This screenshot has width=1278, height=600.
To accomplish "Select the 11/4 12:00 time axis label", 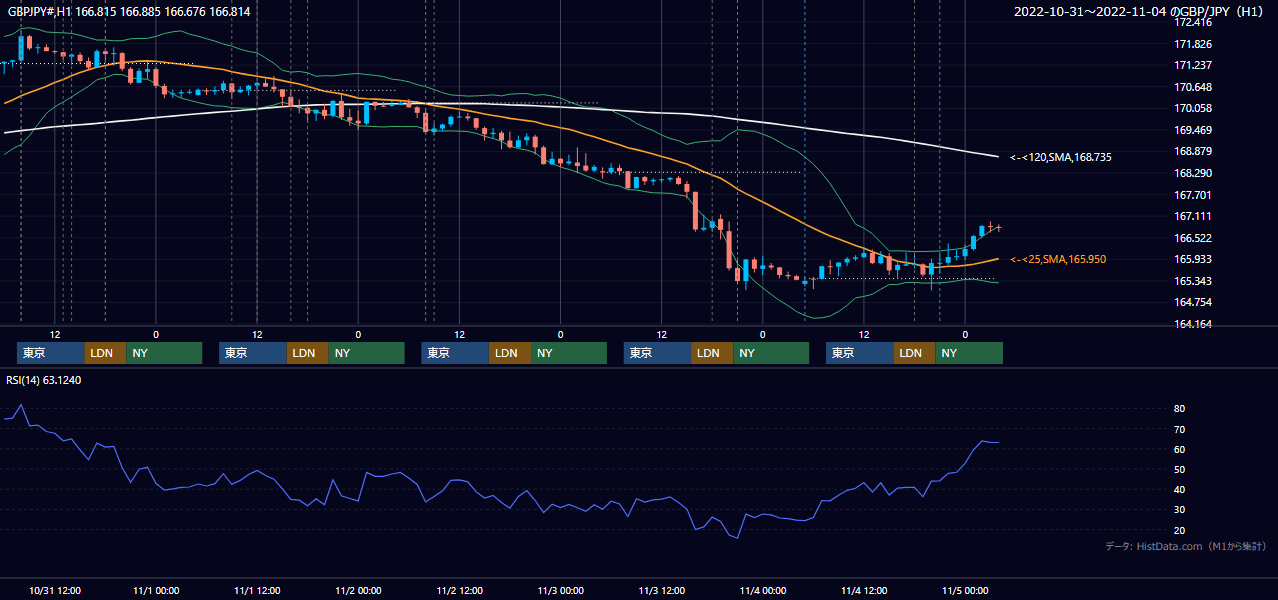I will [863, 590].
